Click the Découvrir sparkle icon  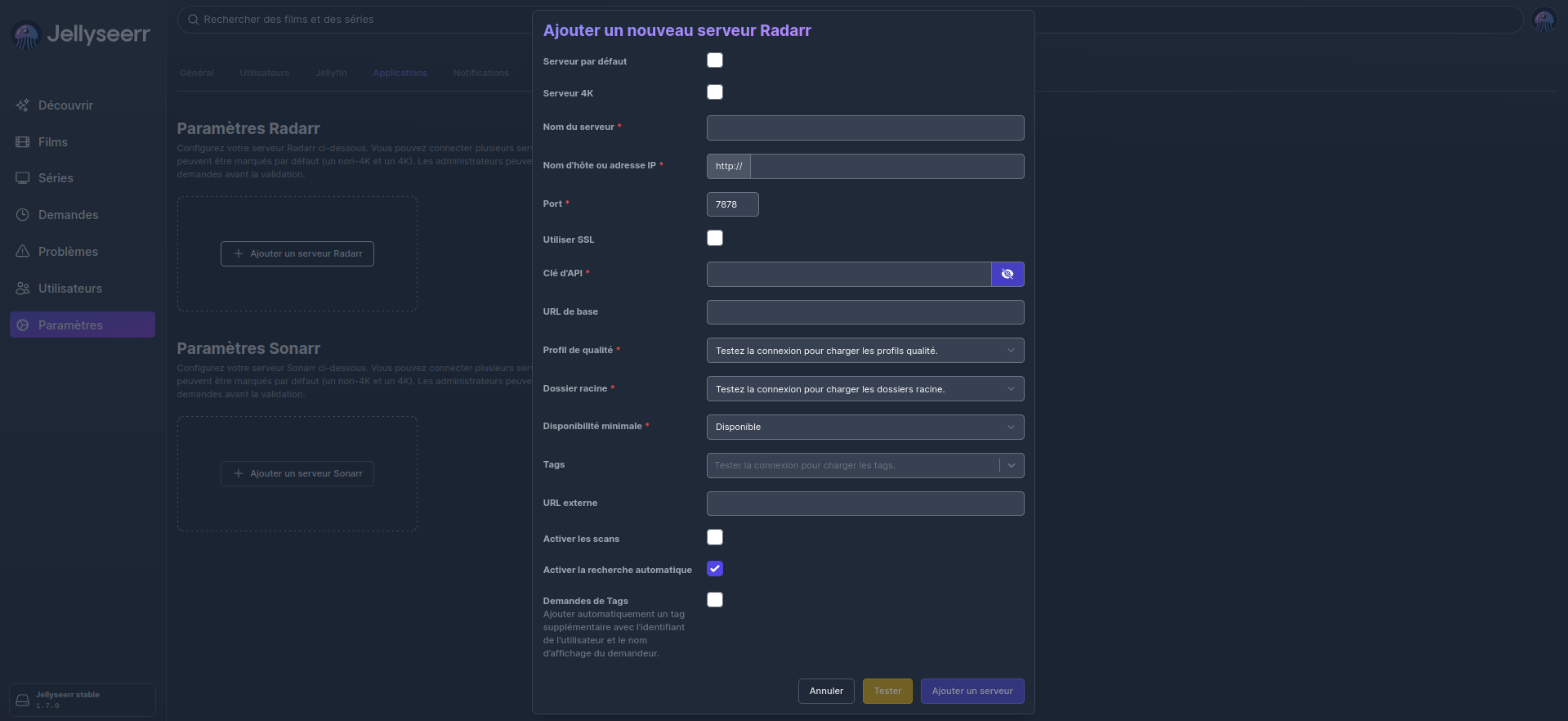pyautogui.click(x=23, y=105)
